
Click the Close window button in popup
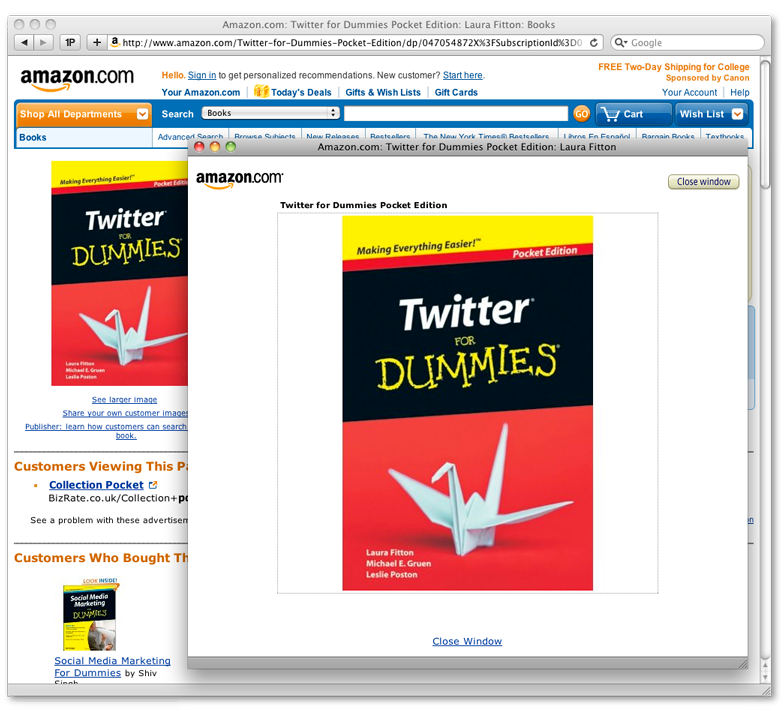pyautogui.click(x=703, y=182)
